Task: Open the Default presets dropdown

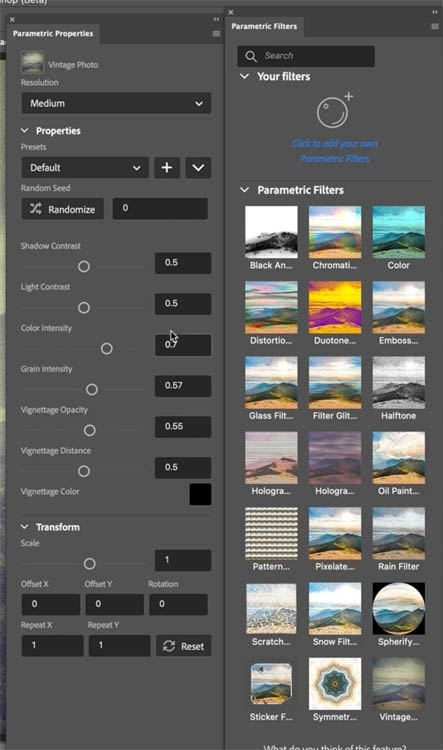Action: [85, 168]
